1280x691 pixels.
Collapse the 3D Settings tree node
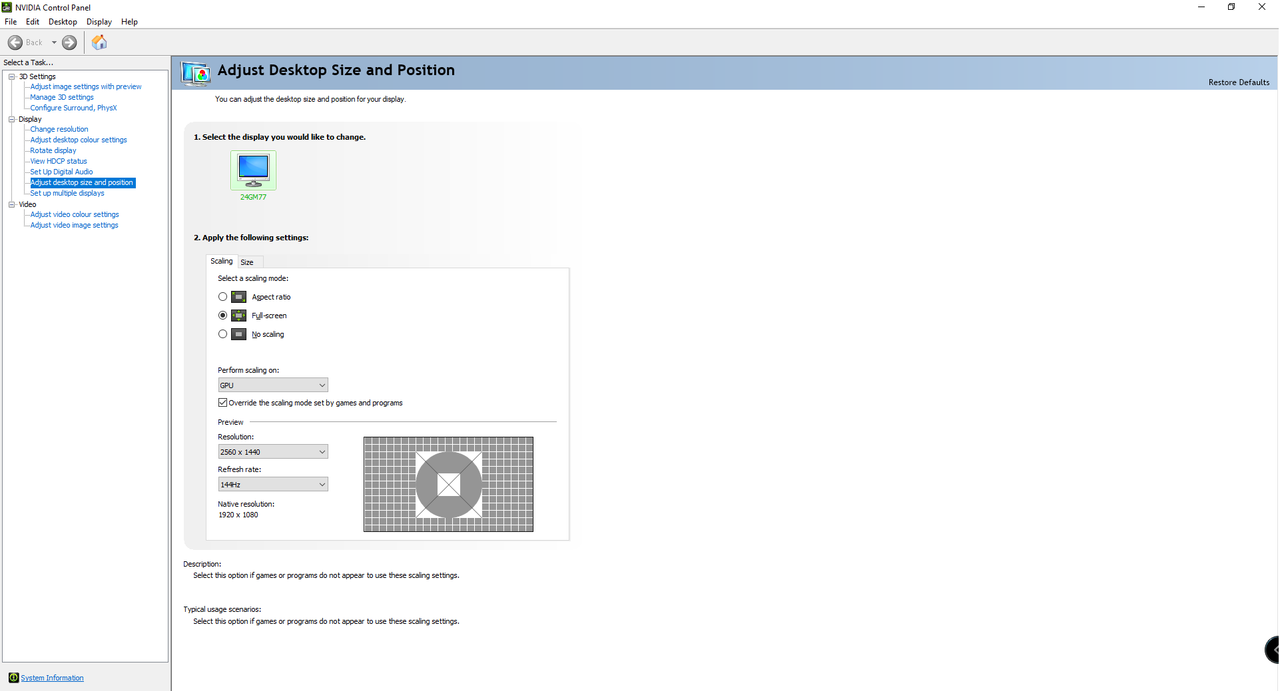12,76
